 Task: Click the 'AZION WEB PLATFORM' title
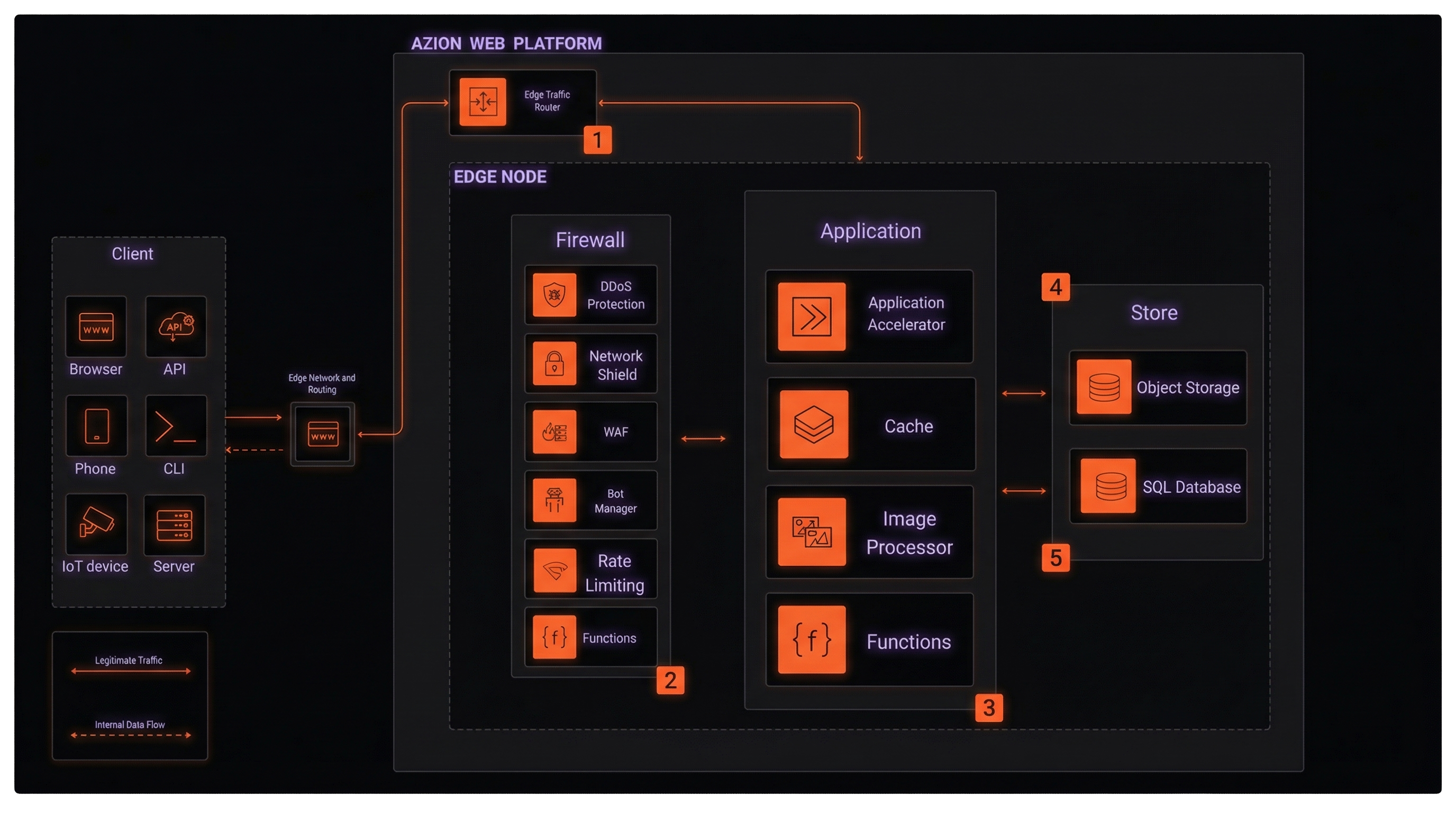(x=506, y=43)
